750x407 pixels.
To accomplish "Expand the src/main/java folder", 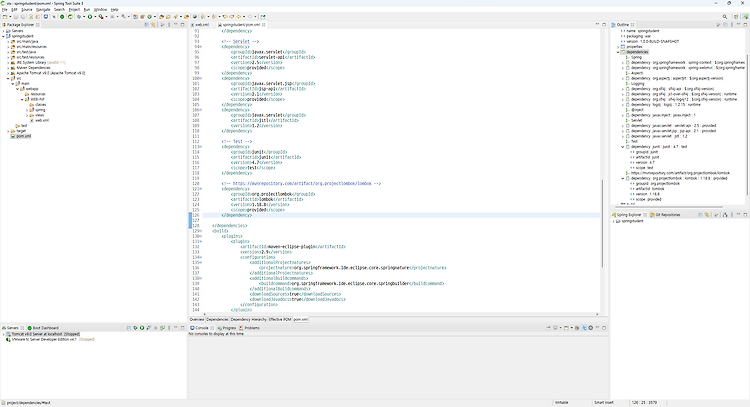I will 9,42.
